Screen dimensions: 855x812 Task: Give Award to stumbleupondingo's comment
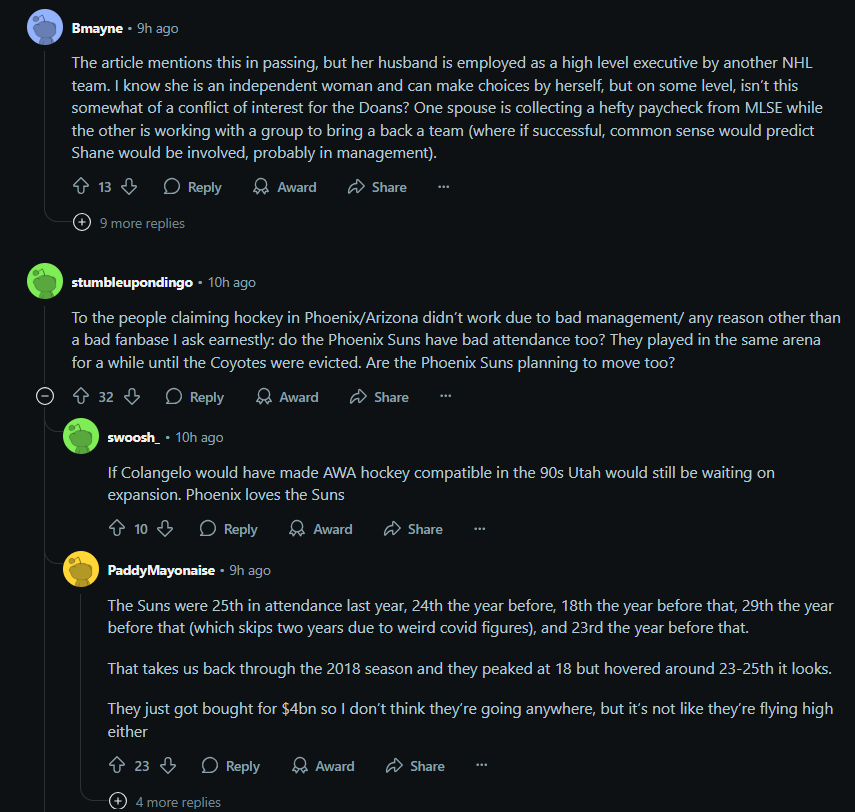pyautogui.click(x=286, y=397)
